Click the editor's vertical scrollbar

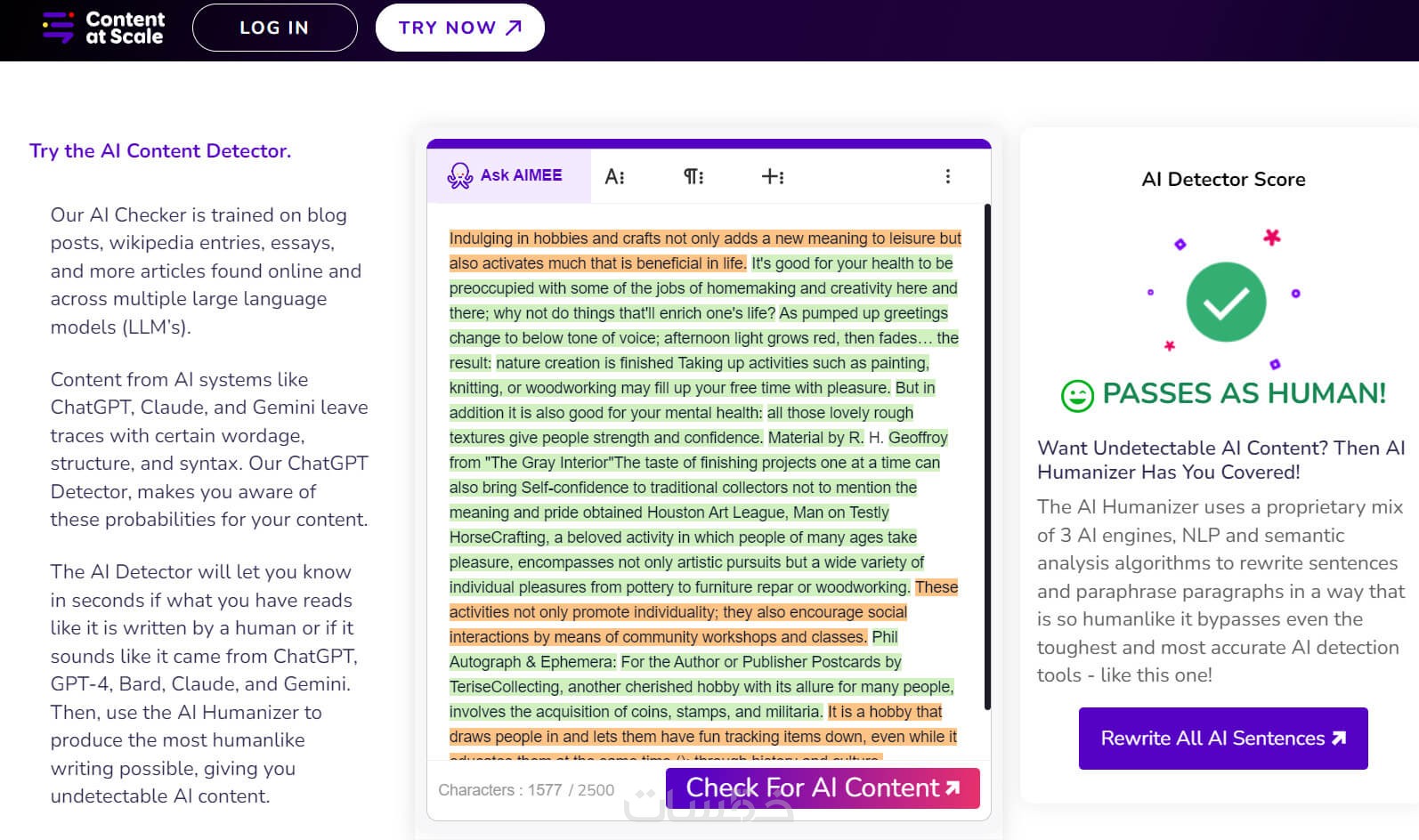[987, 457]
